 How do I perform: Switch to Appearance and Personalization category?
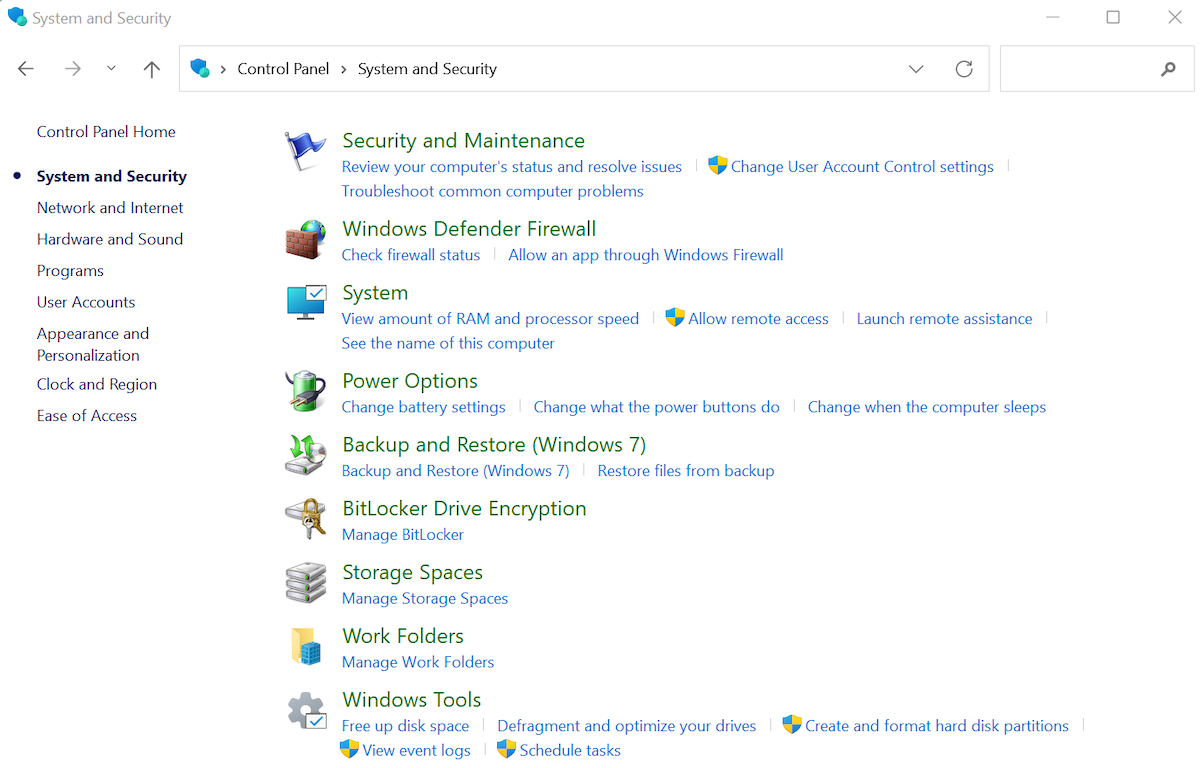click(93, 344)
